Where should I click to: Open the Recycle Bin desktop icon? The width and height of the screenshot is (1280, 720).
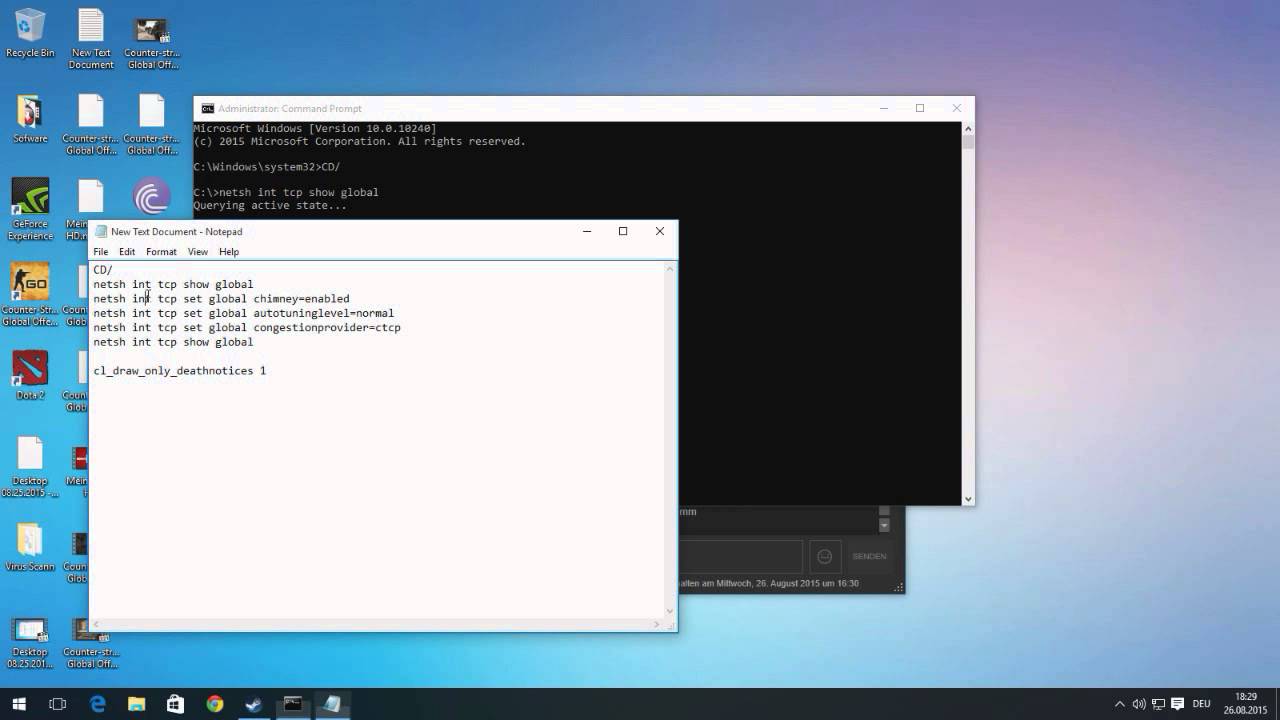30,33
